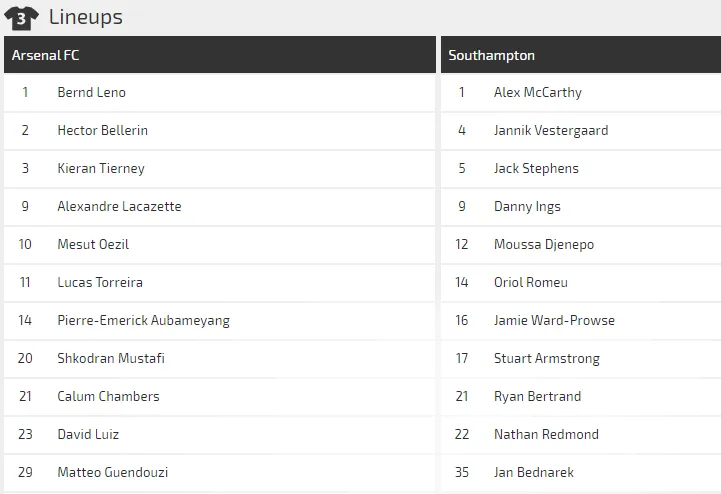Select Jannik Vestergaard in Southampton lineup
The height and width of the screenshot is (494, 721).
pos(551,130)
